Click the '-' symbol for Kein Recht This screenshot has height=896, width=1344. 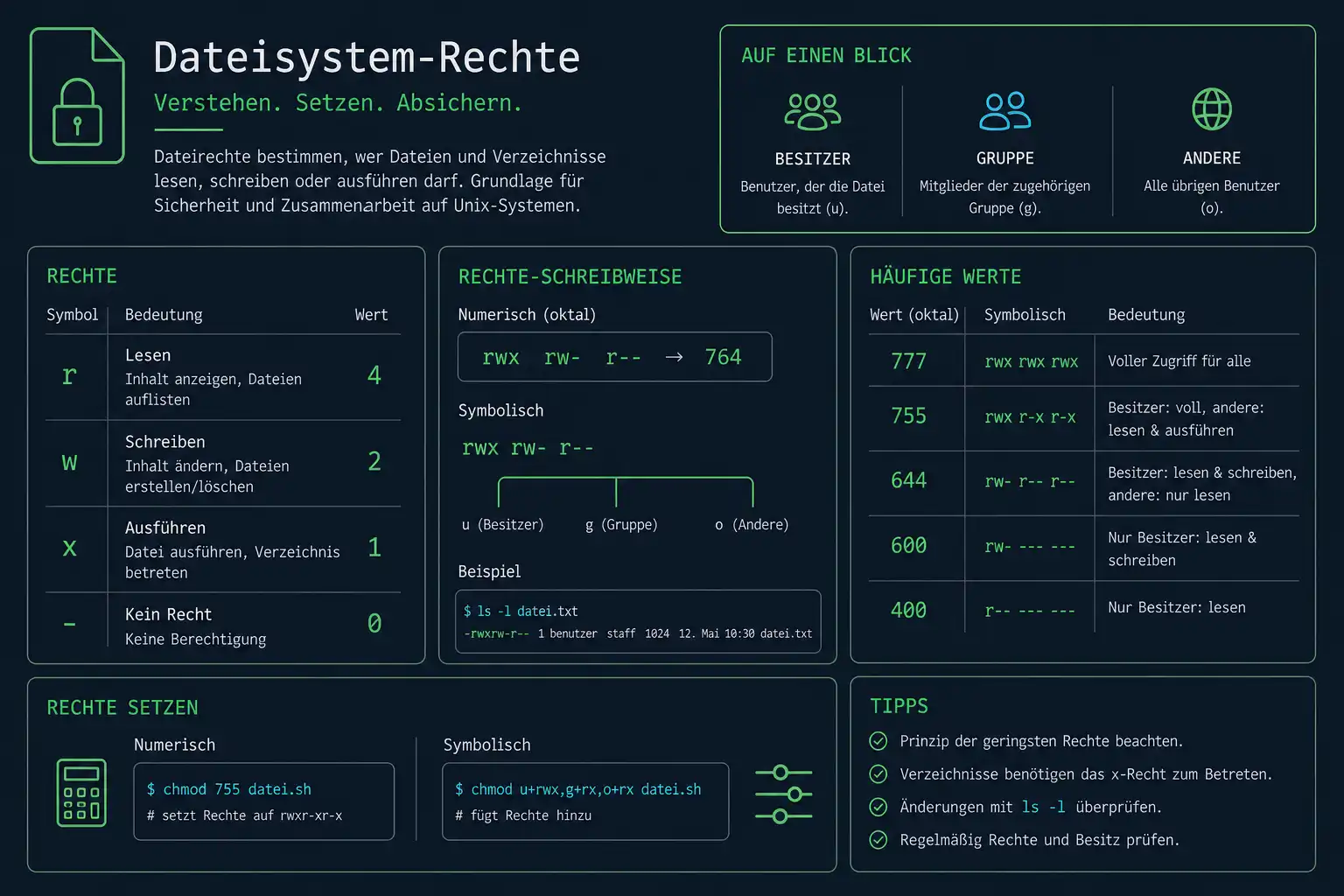(69, 625)
